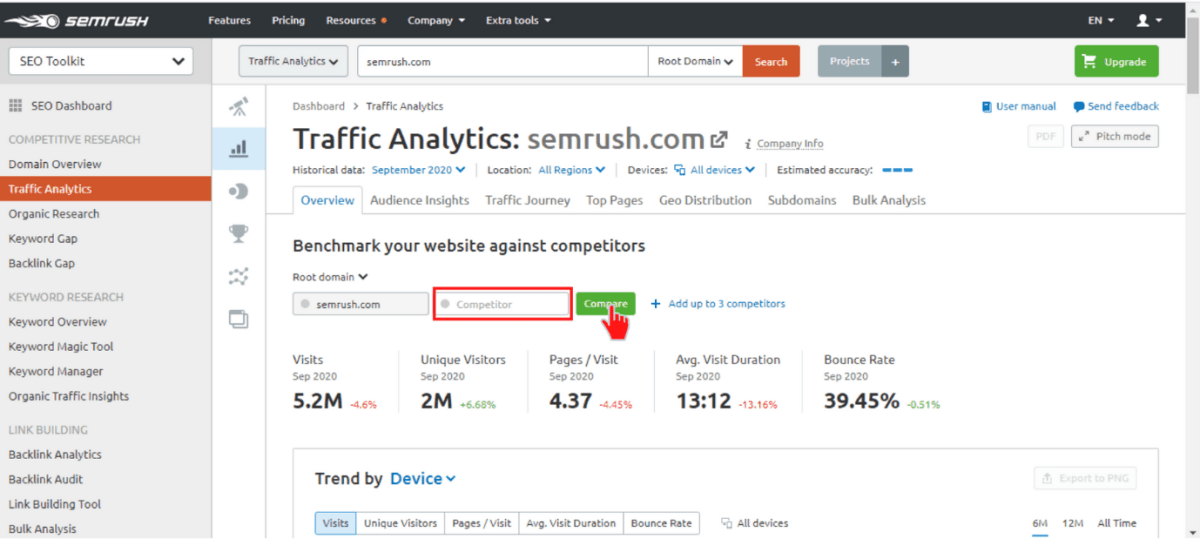Select the Bounce Rate trend metric
Screen dimensions: 1200x539
coord(661,523)
